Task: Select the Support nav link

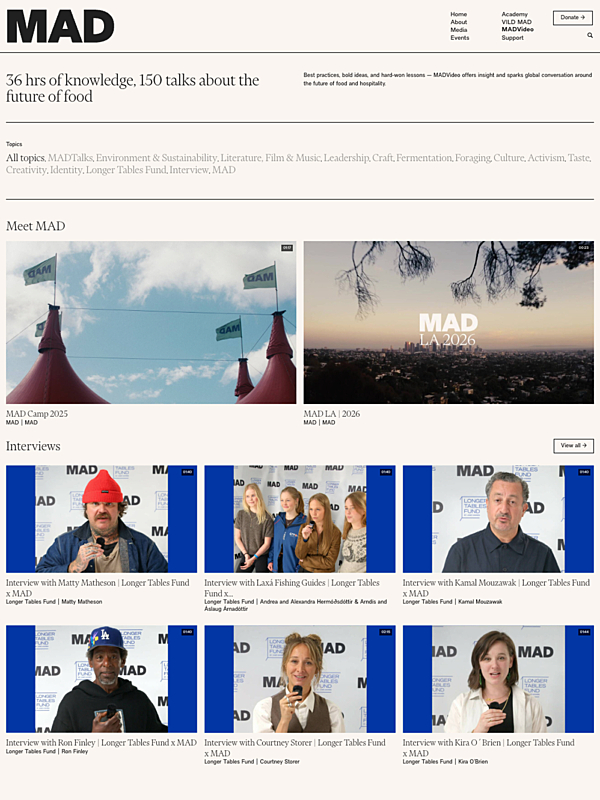Action: [512, 38]
